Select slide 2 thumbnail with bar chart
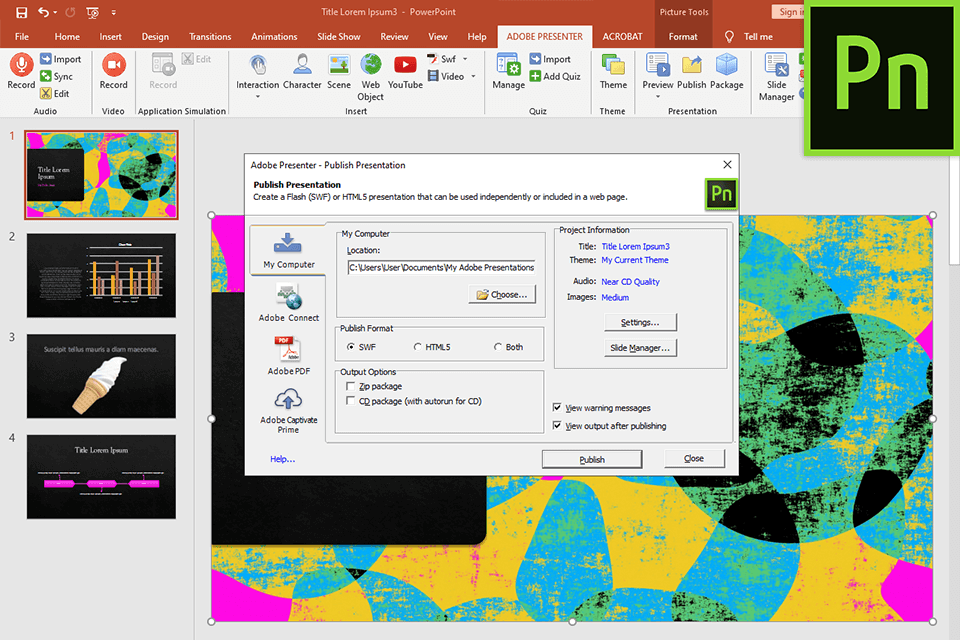Screen dimensions: 960x640 tap(101, 276)
